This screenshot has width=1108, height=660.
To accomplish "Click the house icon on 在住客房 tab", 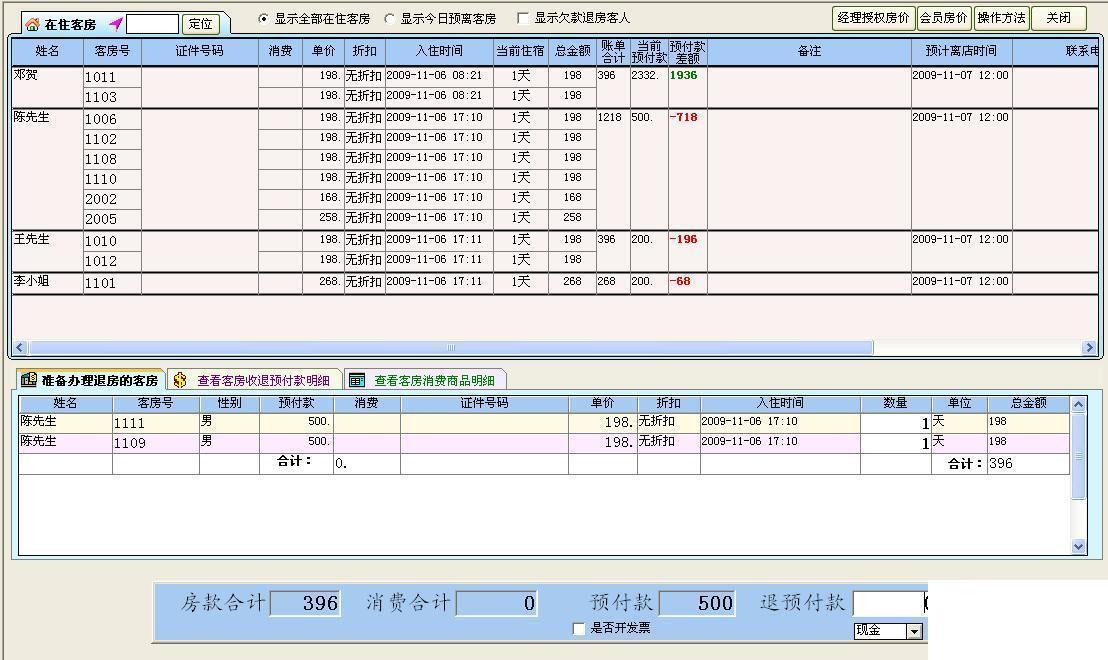I will 32,25.
